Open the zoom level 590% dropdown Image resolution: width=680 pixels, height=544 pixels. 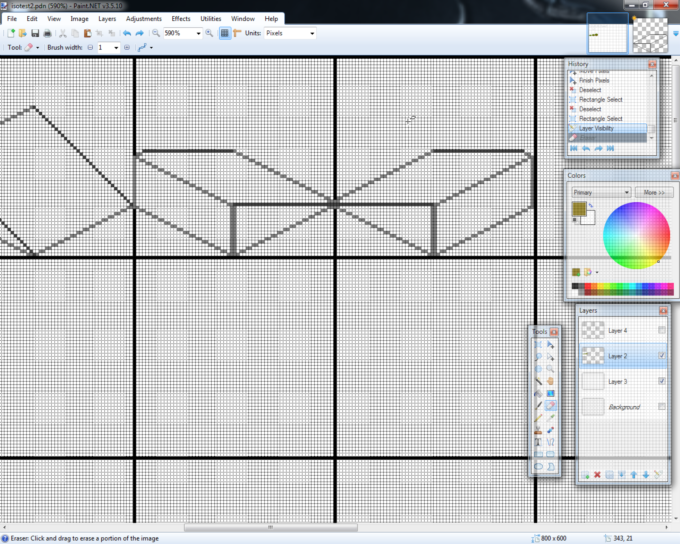tap(198, 33)
